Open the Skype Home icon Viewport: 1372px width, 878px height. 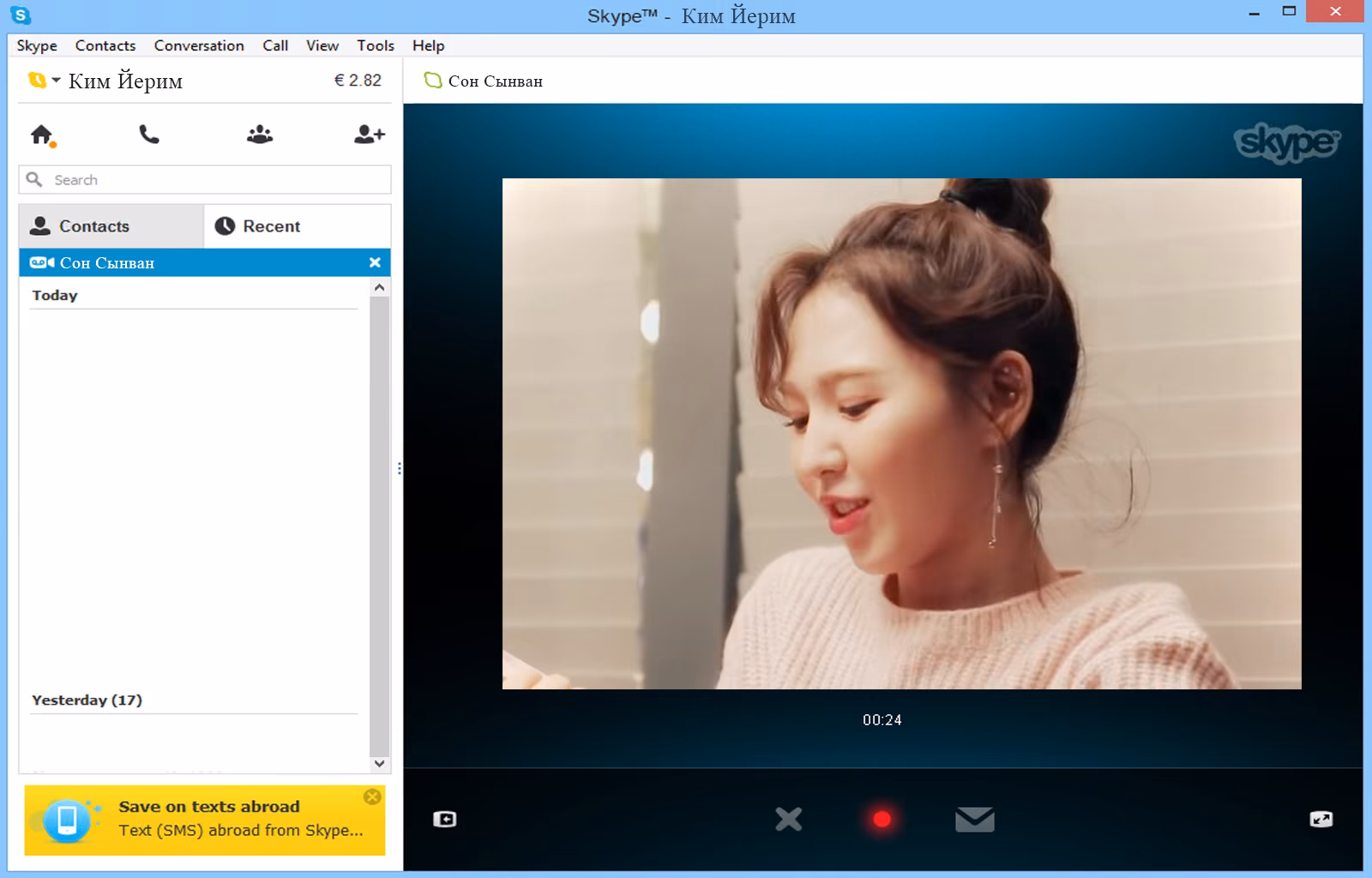tap(41, 135)
